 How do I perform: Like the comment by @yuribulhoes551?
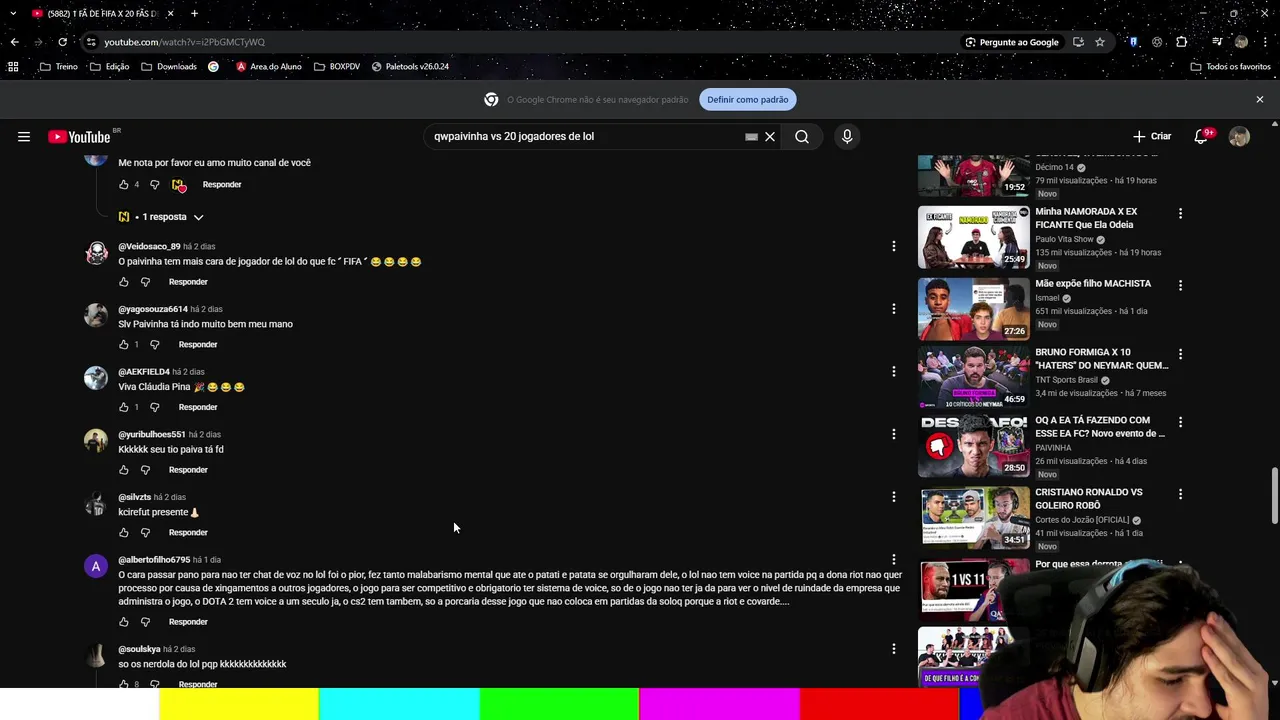pos(124,470)
